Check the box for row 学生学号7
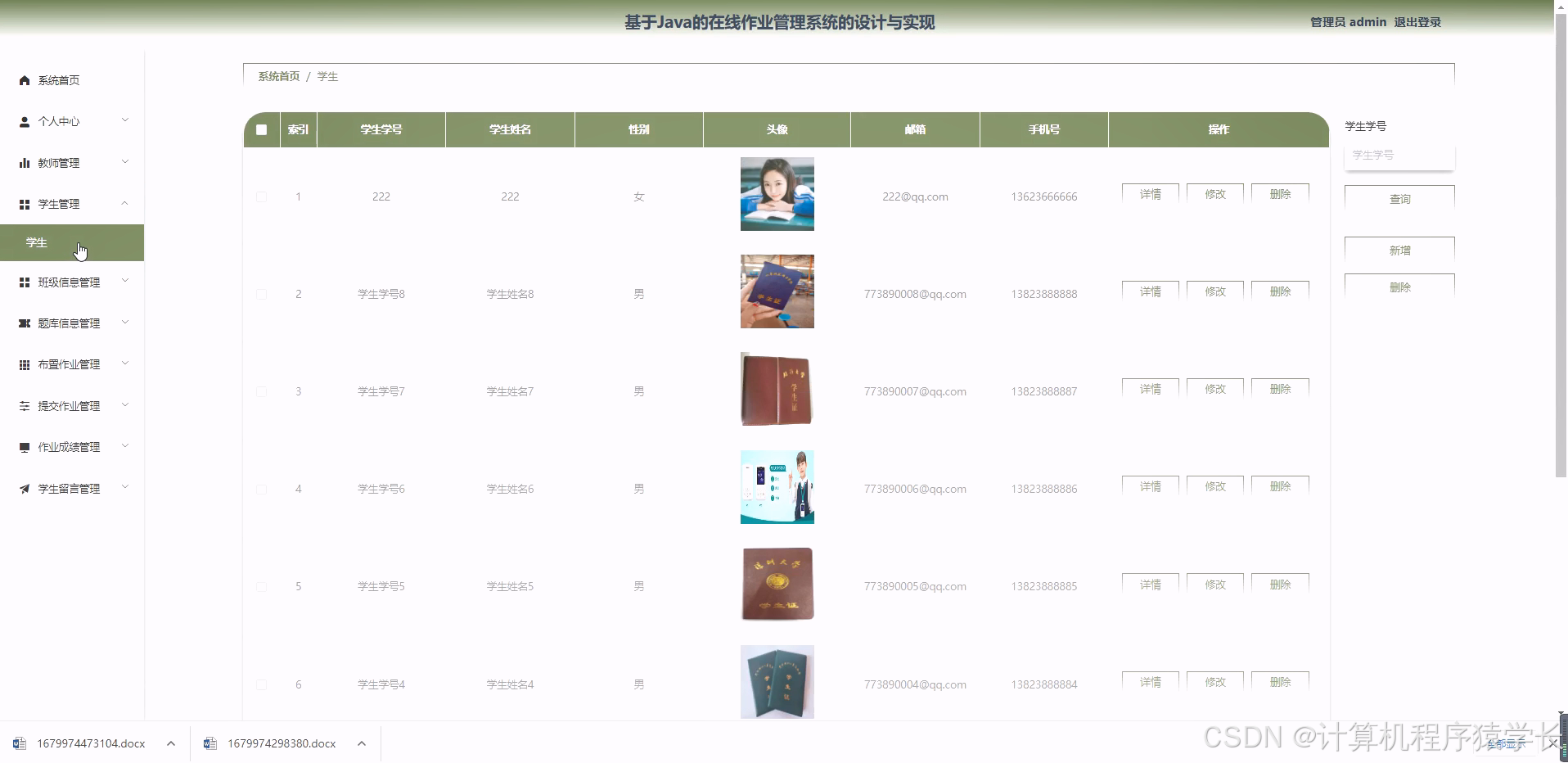1568x763 pixels. (x=261, y=391)
